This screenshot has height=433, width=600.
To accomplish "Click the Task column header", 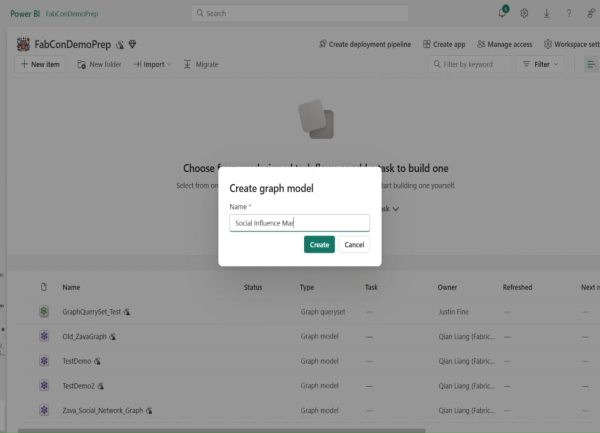I will coord(371,287).
